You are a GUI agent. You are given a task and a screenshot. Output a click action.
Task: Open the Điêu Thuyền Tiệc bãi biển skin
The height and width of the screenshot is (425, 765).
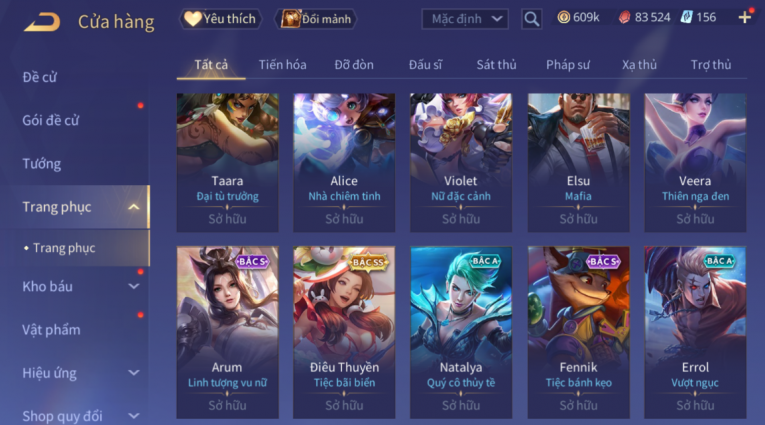pos(344,332)
